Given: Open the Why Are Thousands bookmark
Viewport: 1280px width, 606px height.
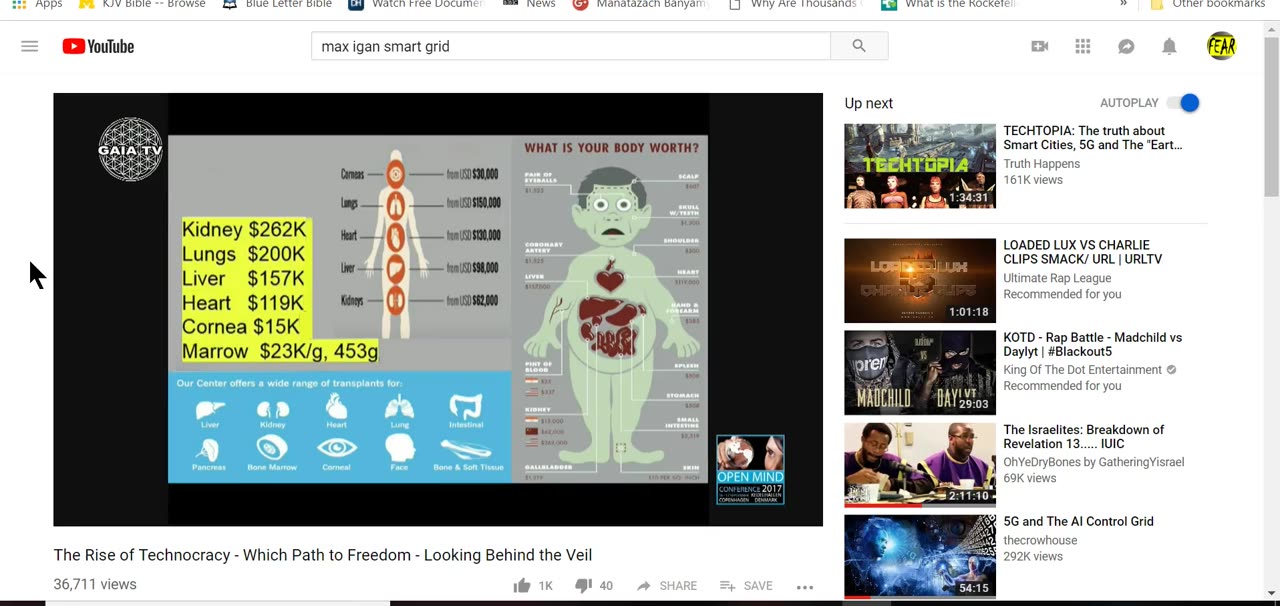Looking at the screenshot, I should pos(795,4).
